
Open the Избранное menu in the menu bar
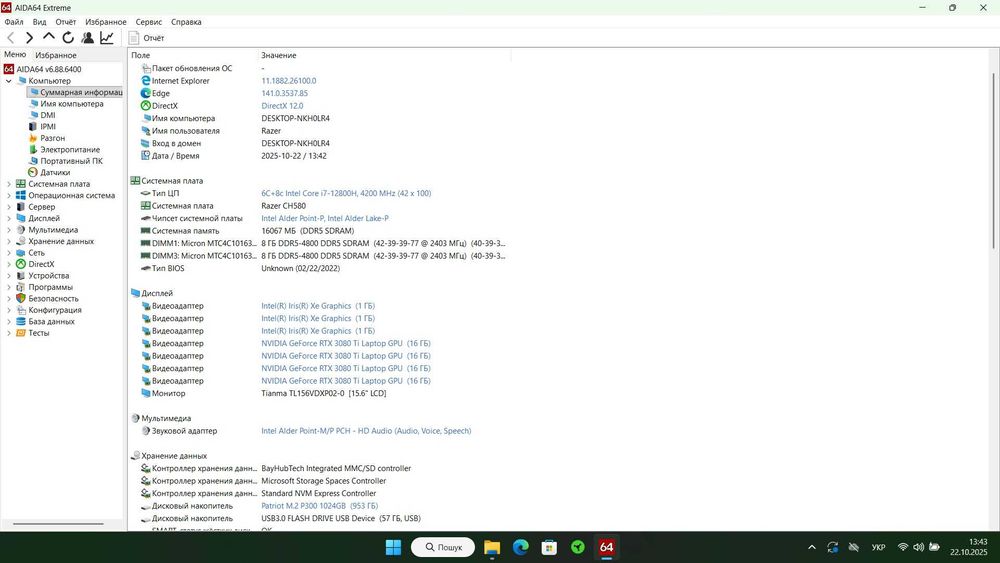click(x=106, y=22)
